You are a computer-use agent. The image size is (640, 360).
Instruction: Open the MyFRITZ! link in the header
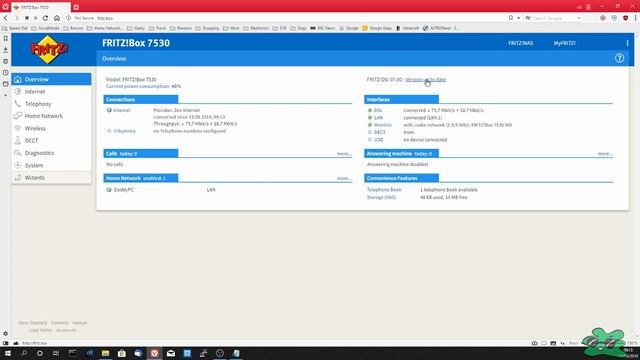tap(564, 43)
